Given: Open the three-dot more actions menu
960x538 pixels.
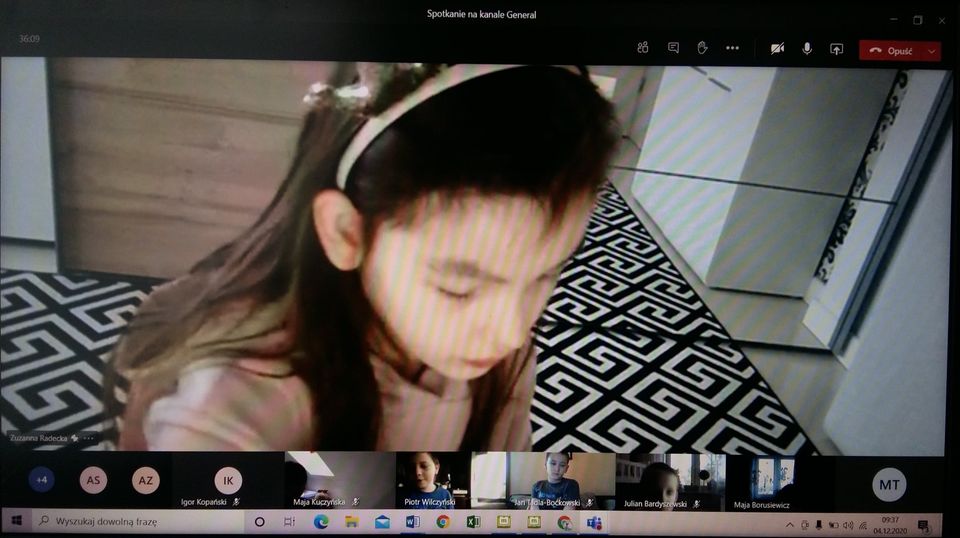Looking at the screenshot, I should point(732,48).
